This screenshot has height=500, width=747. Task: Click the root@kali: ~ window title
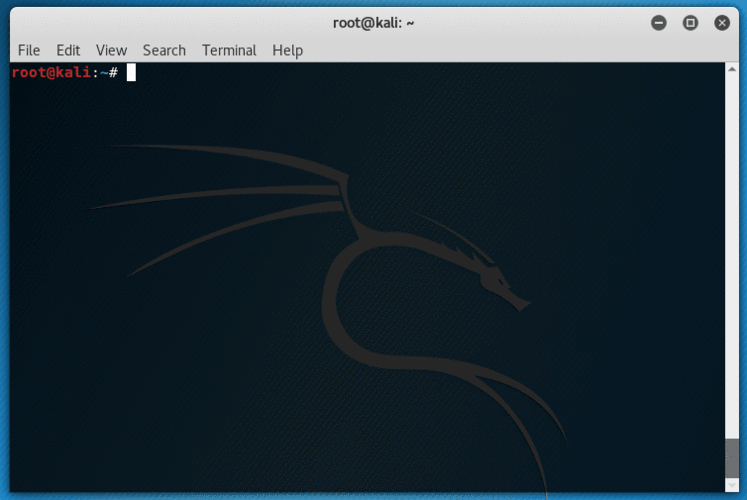(374, 22)
